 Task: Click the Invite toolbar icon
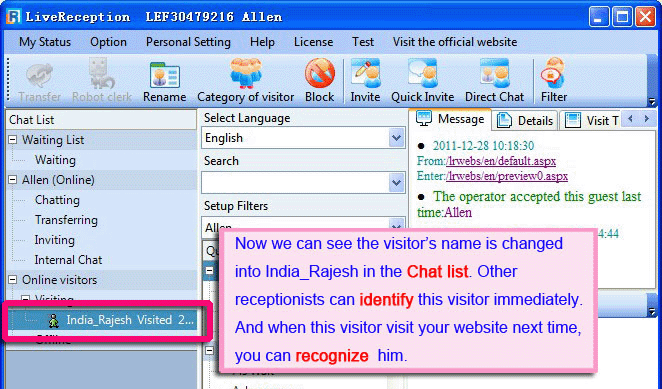pyautogui.click(x=365, y=74)
